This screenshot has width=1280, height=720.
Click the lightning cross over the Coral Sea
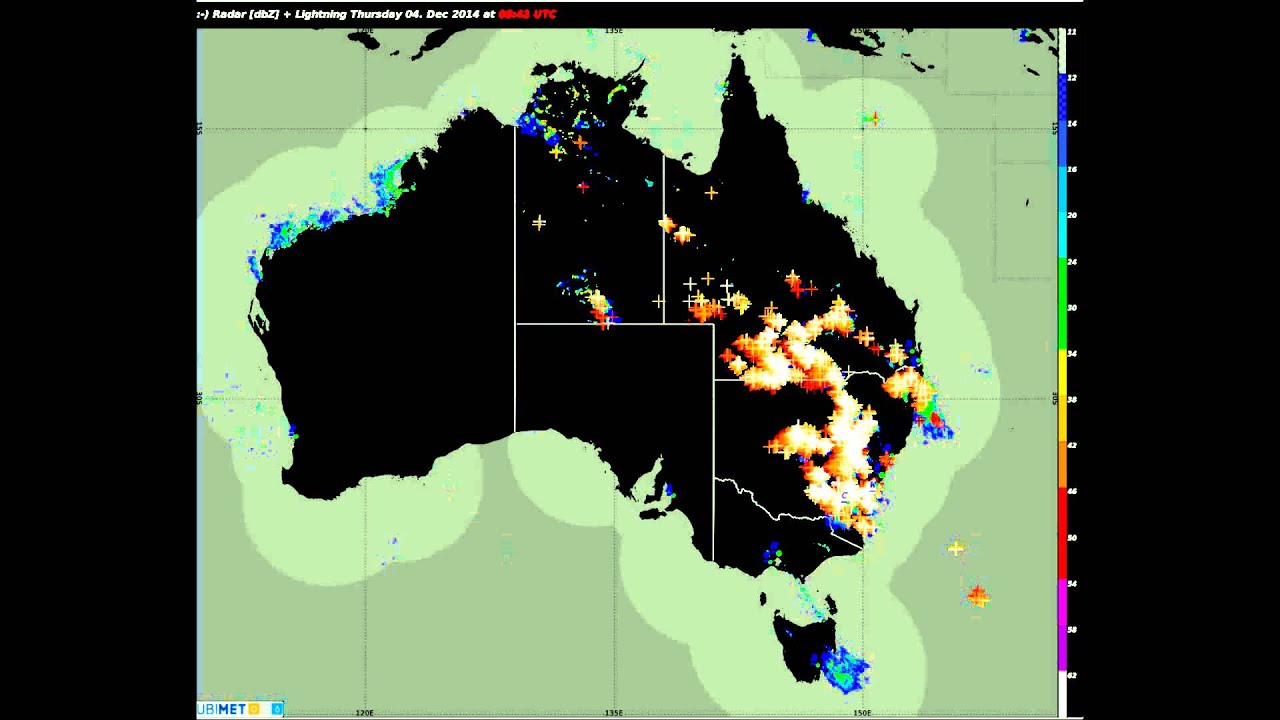[874, 120]
